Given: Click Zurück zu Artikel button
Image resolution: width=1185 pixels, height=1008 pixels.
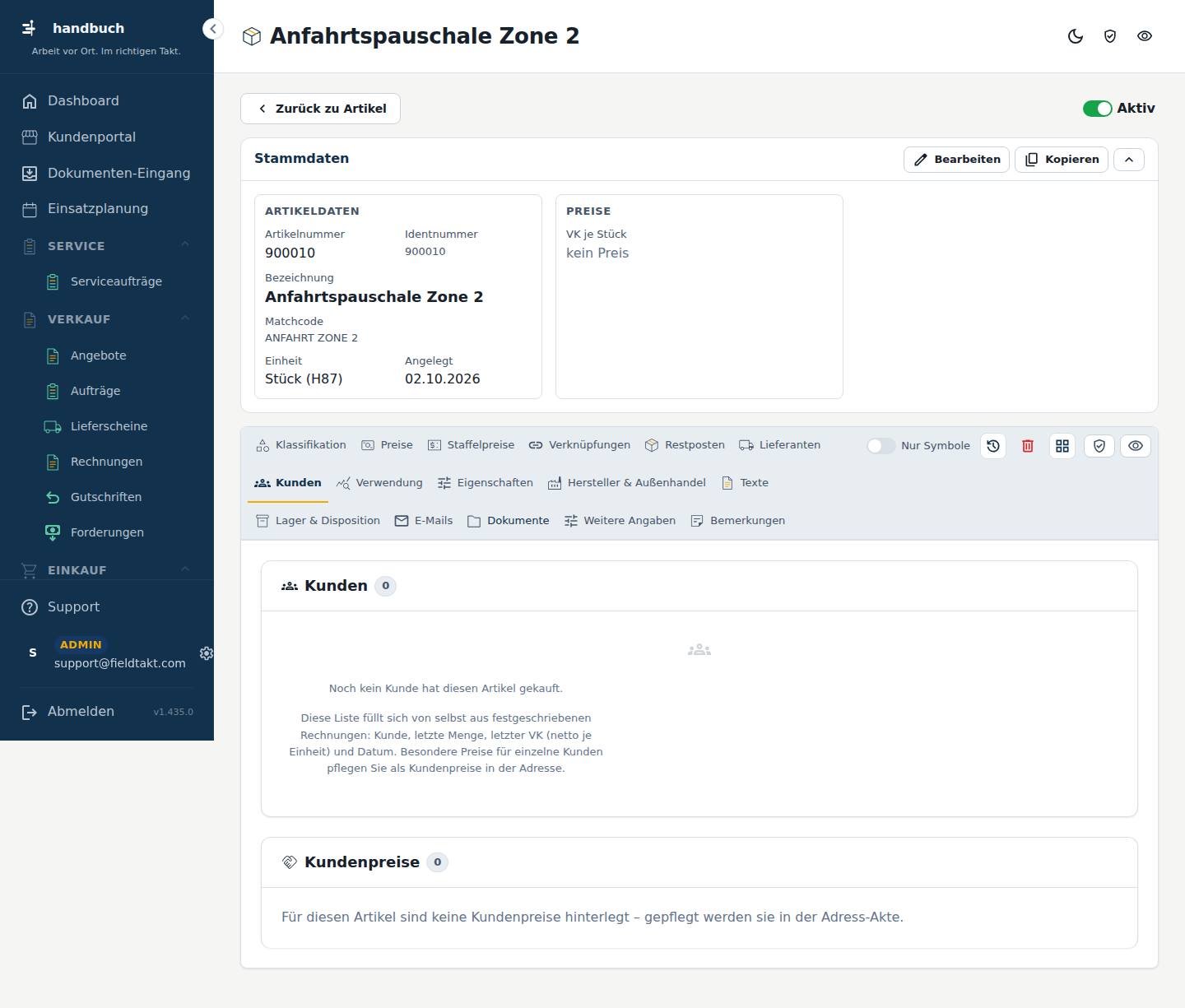Looking at the screenshot, I should coord(320,109).
